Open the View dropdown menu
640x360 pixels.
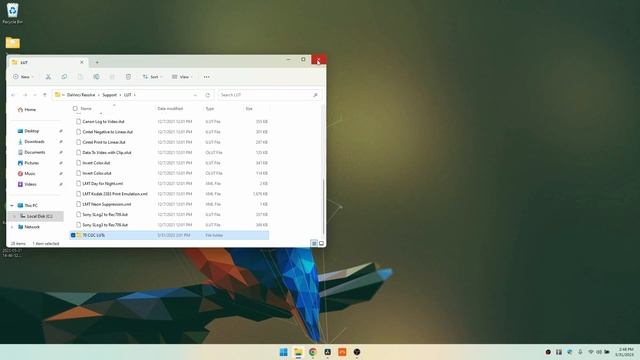tap(182, 77)
